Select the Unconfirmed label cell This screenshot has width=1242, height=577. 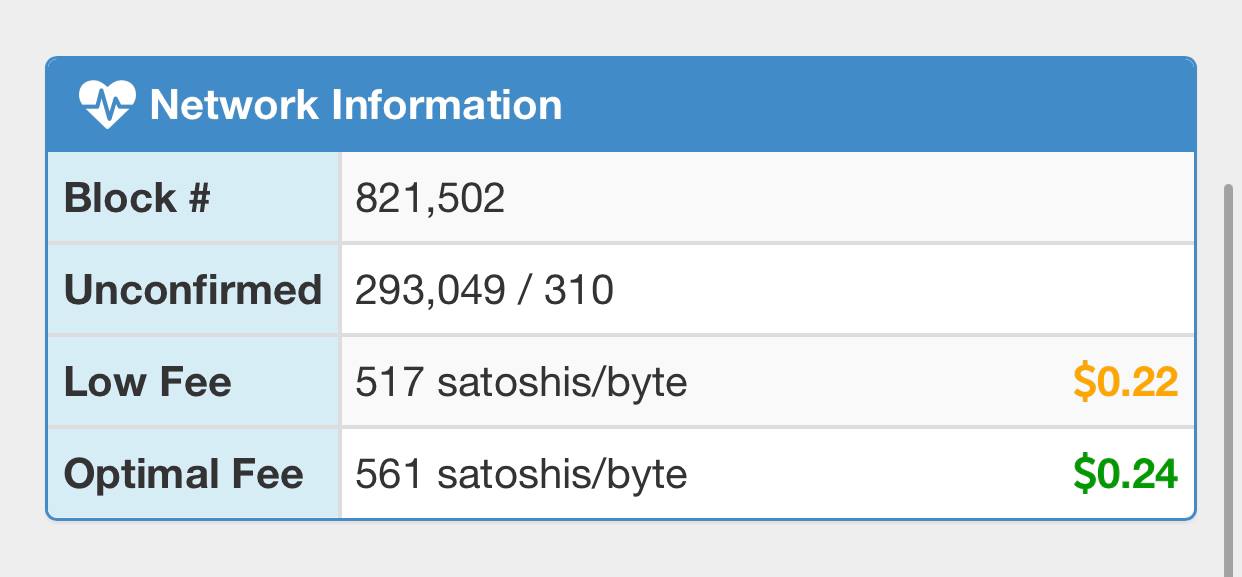[x=194, y=290]
